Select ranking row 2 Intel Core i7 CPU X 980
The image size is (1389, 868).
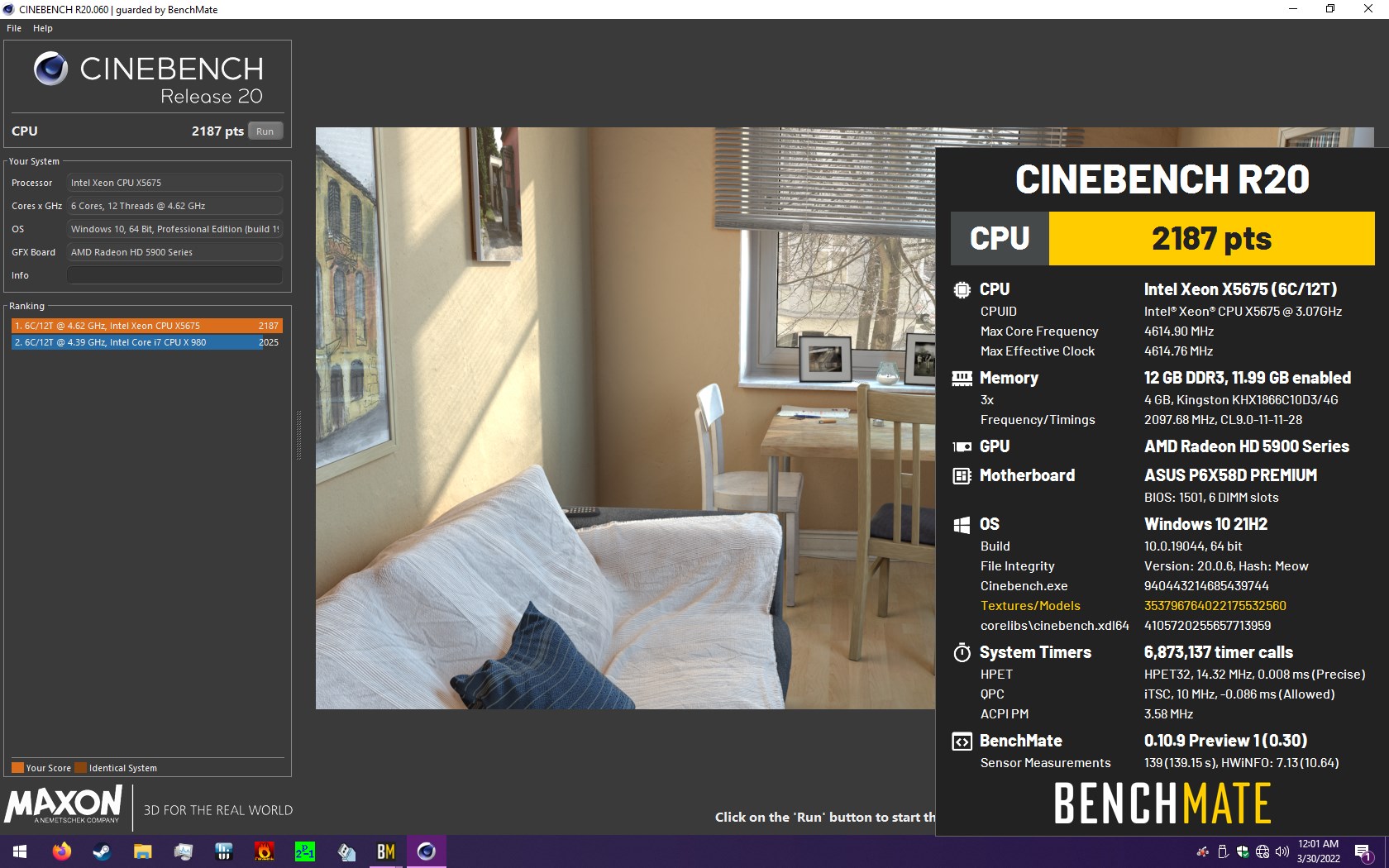point(147,342)
